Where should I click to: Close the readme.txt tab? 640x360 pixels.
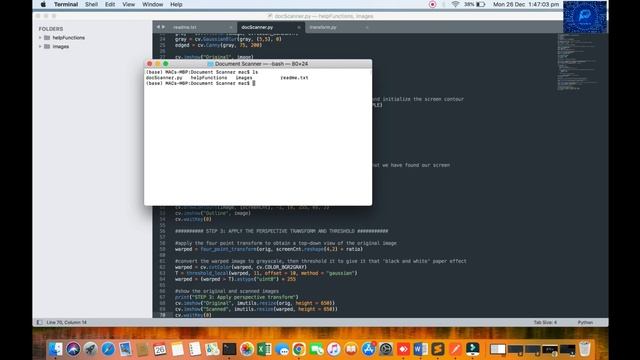[x=231, y=27]
